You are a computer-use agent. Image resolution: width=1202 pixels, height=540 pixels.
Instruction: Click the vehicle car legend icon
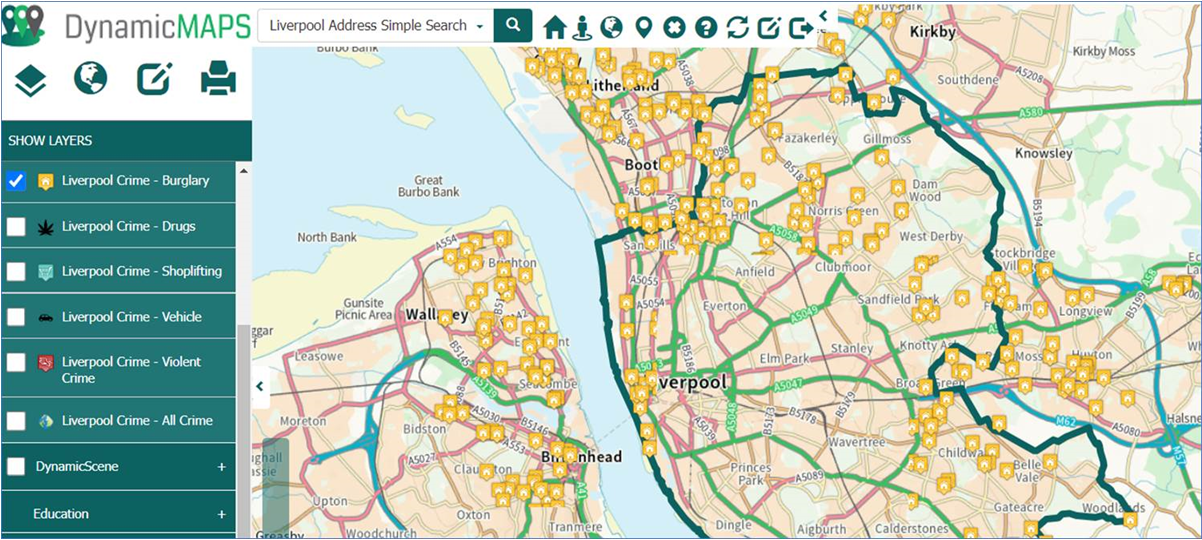45,317
